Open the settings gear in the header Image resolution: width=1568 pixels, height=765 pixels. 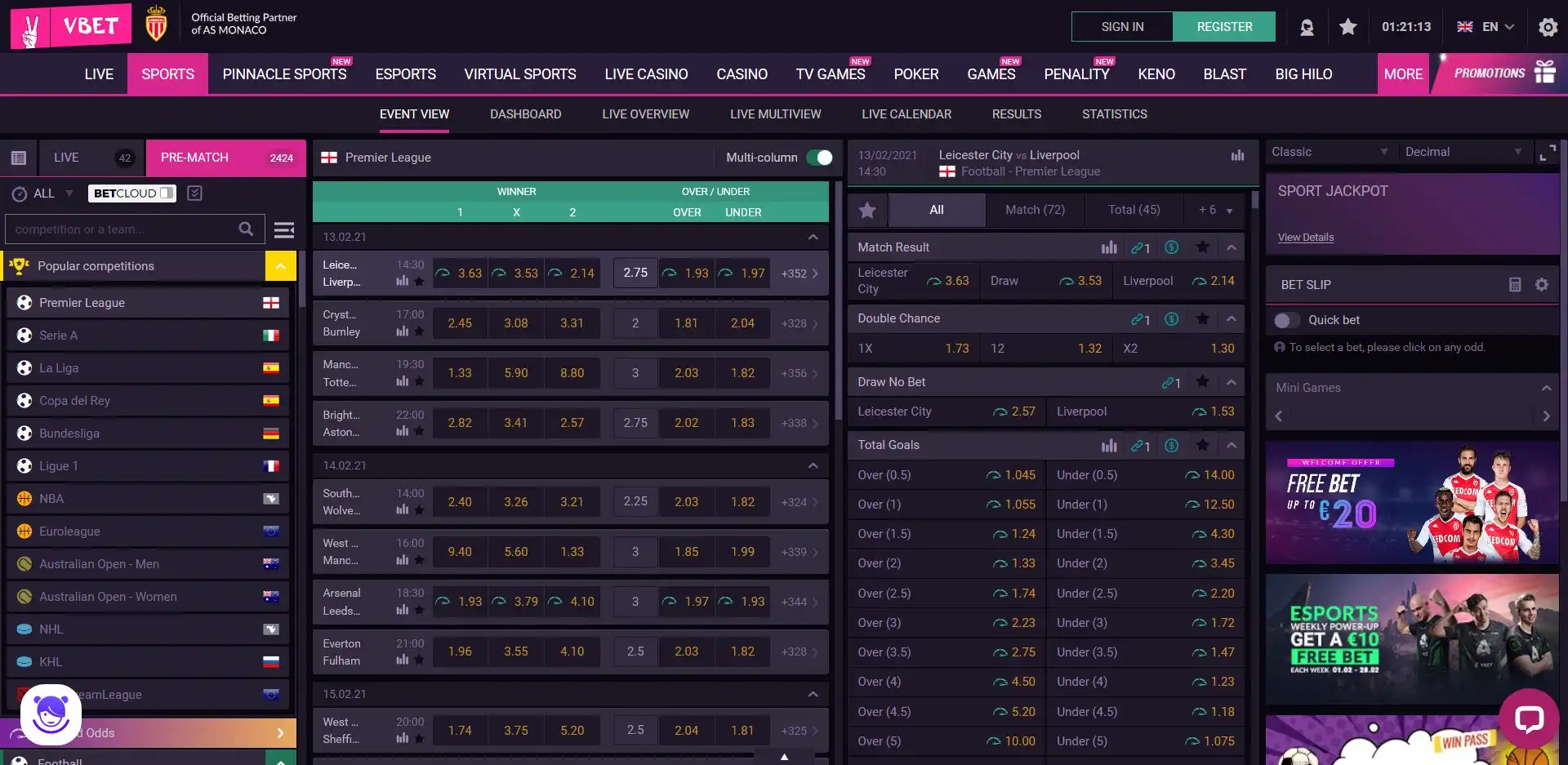[1547, 27]
